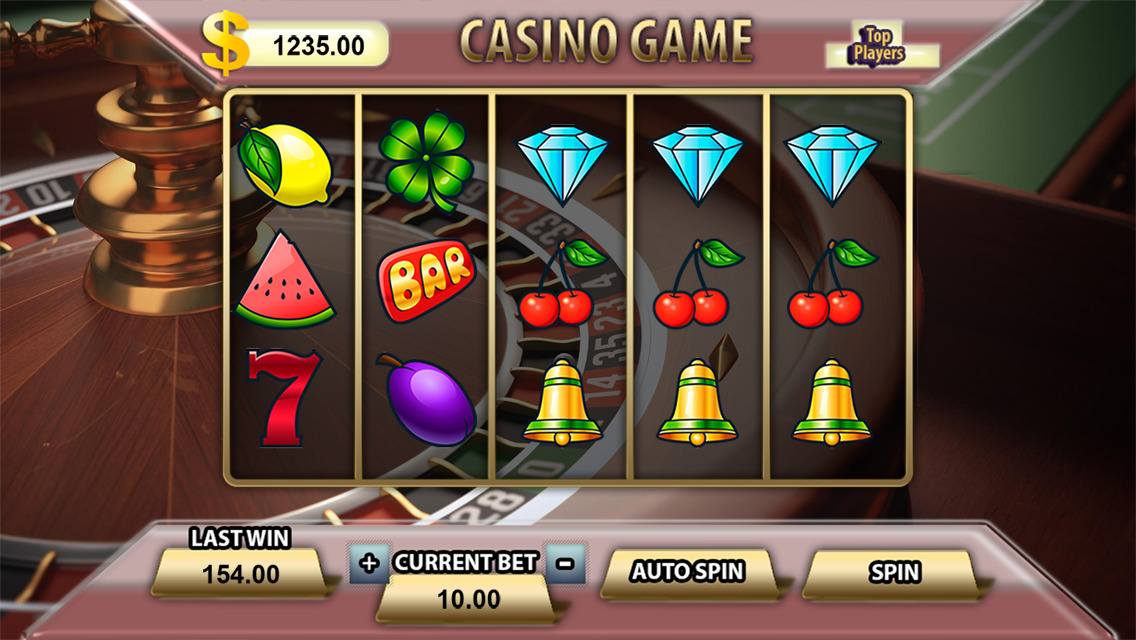Click the yellow lemon symbol

(x=285, y=164)
